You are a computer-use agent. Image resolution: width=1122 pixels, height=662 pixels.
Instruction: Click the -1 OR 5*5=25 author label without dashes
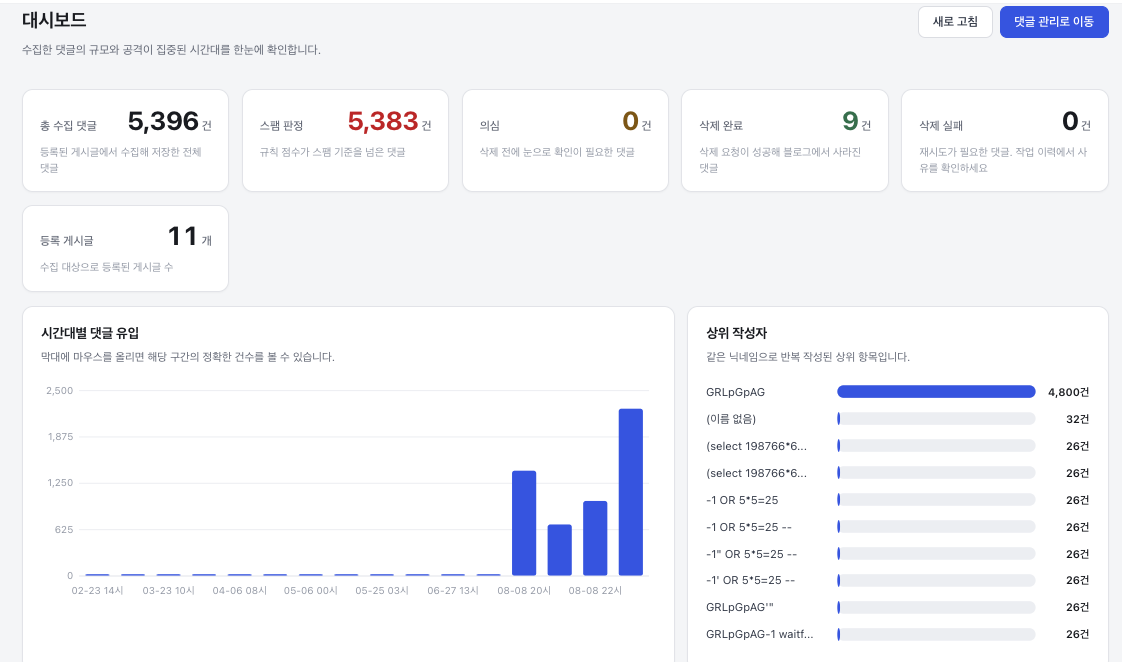point(741,500)
